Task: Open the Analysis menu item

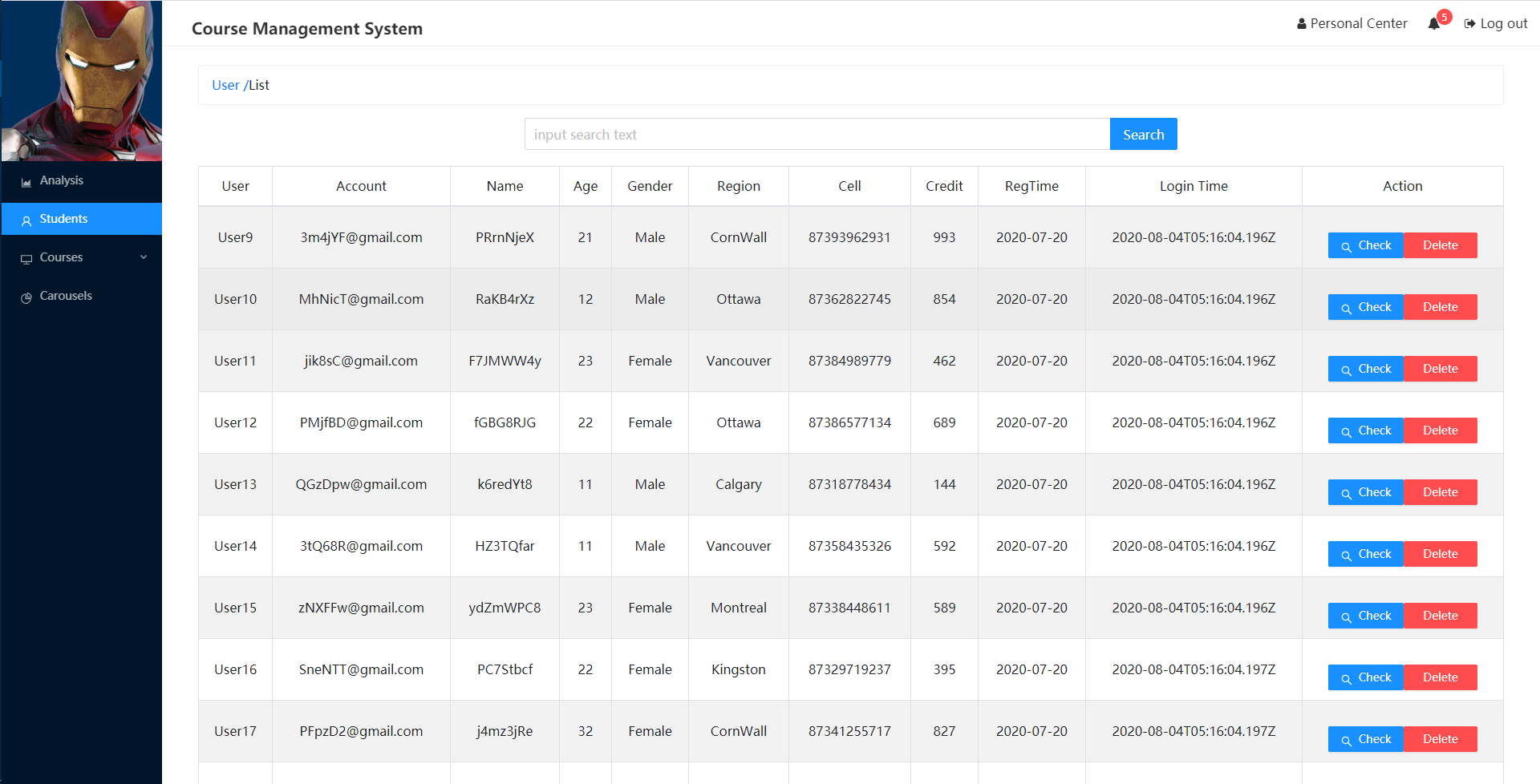Action: click(x=81, y=180)
